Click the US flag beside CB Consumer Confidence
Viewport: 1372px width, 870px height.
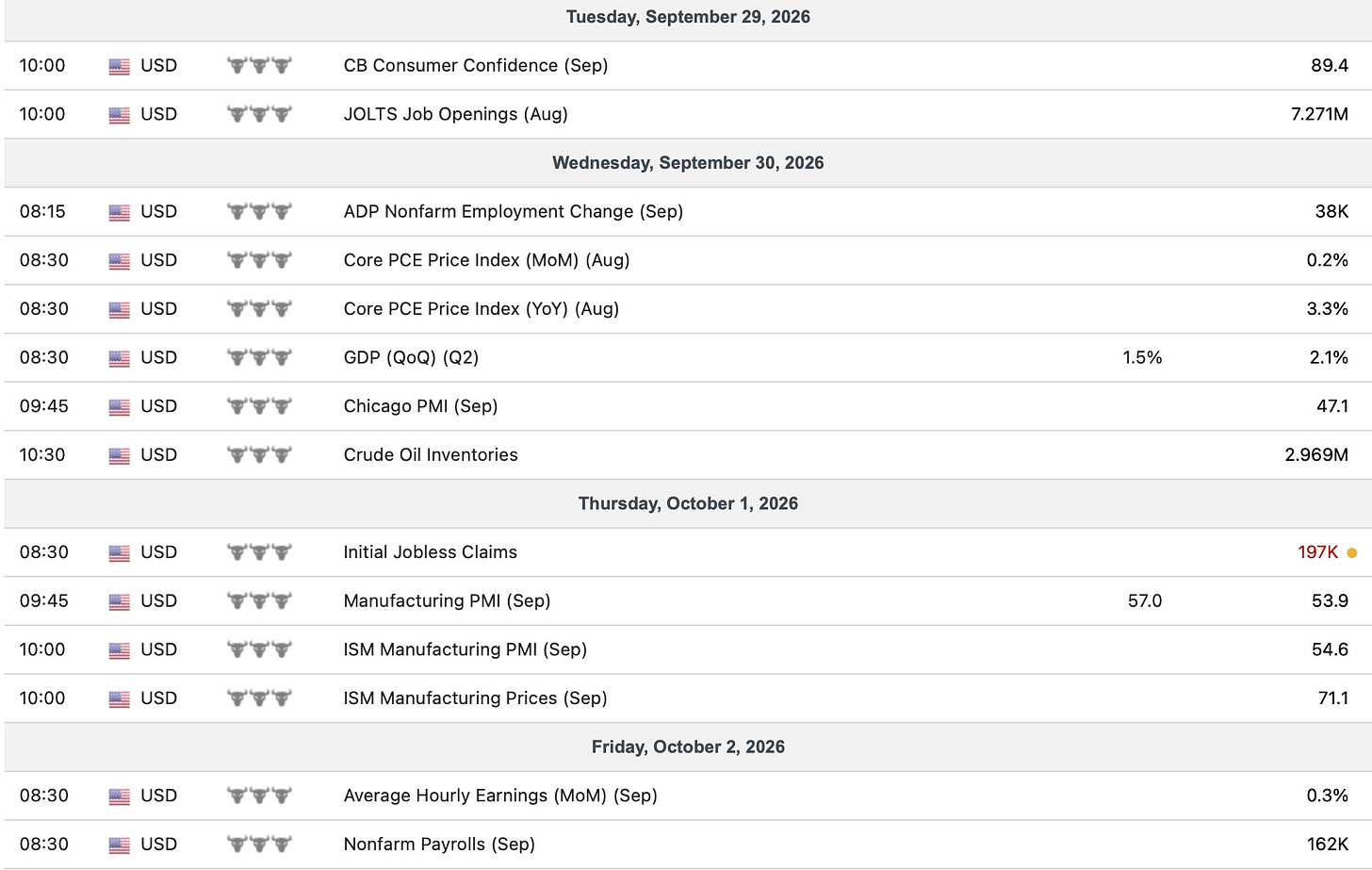[119, 66]
